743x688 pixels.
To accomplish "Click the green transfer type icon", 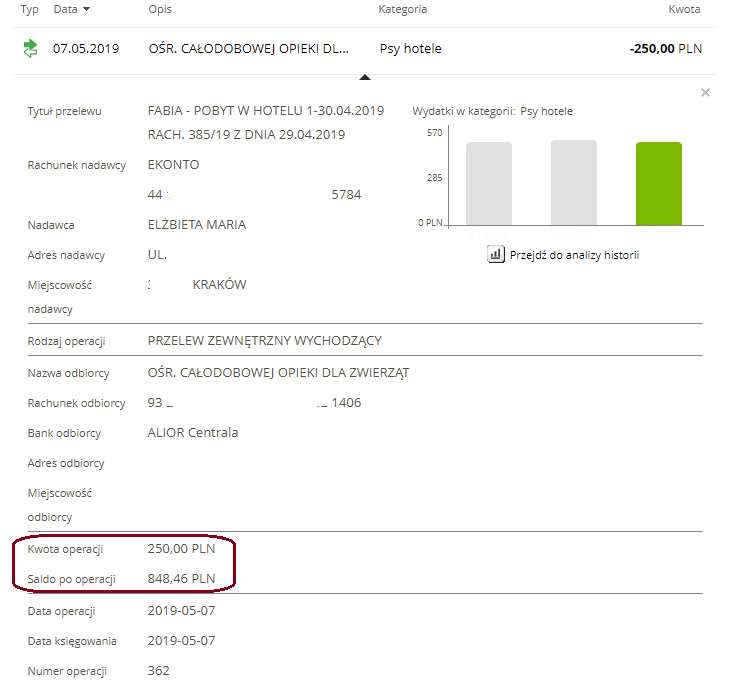I will (30, 48).
